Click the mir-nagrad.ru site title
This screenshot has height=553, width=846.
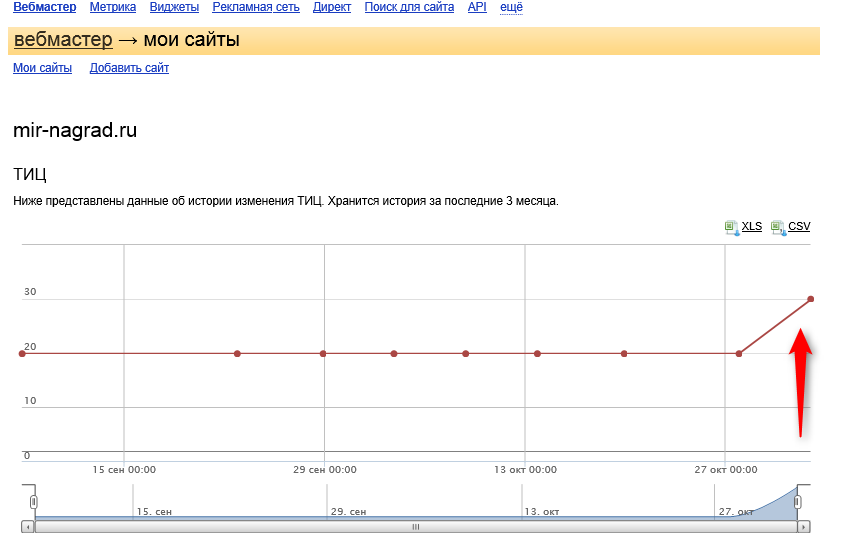(75, 131)
